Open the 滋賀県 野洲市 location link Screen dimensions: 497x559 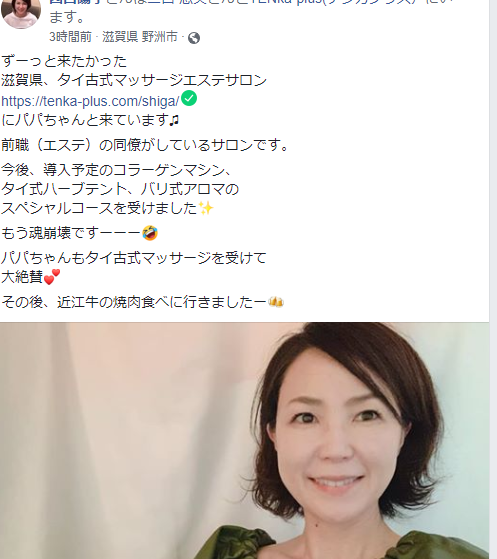140,37
